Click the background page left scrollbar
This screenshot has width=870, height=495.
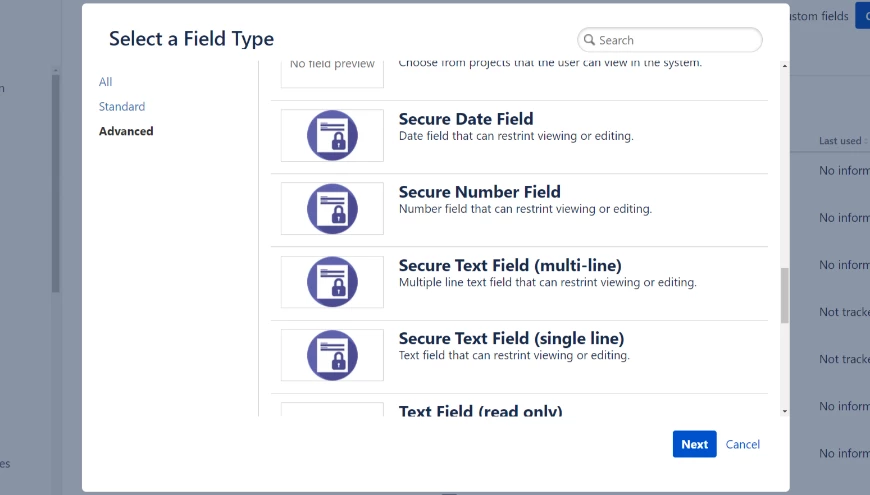point(55,183)
